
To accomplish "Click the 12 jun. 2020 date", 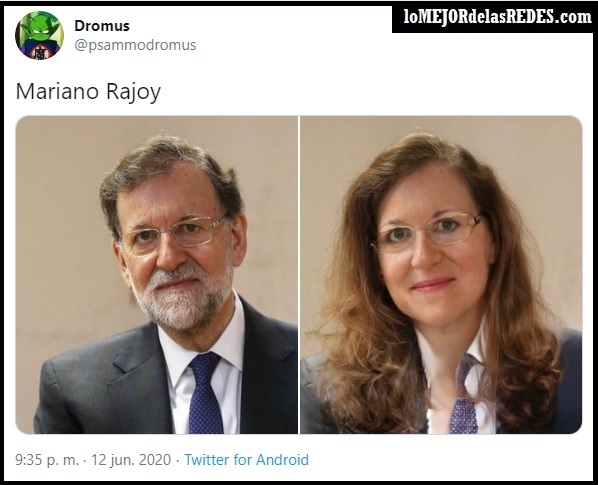I will point(131,460).
